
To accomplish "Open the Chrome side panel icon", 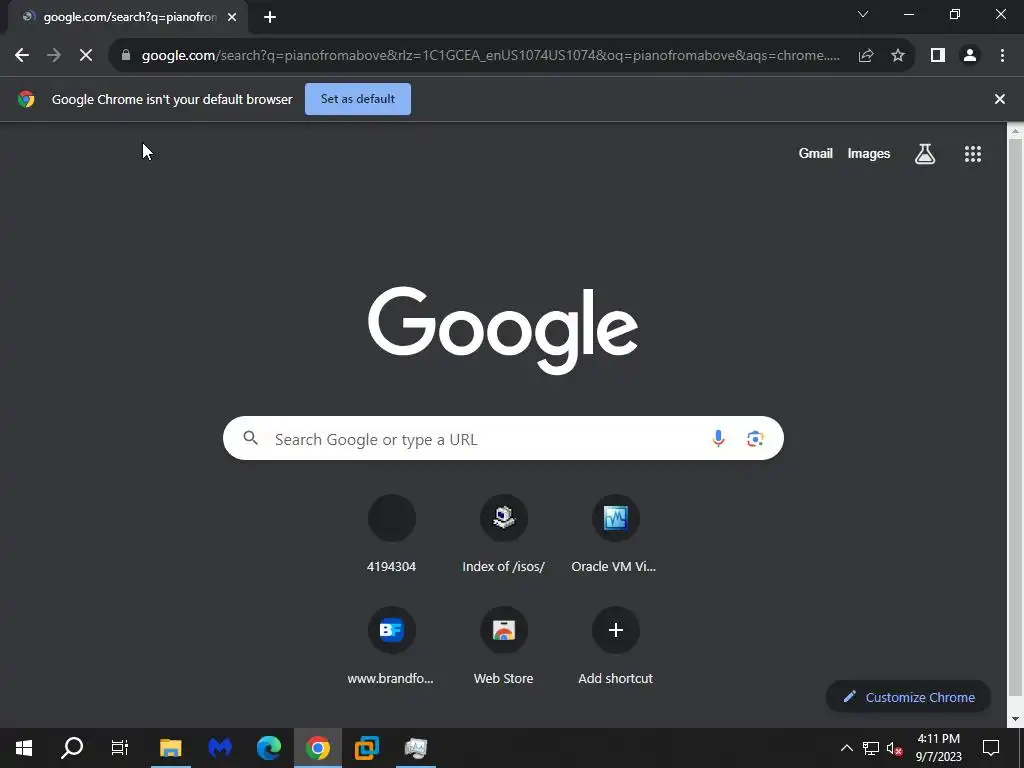I will click(938, 56).
